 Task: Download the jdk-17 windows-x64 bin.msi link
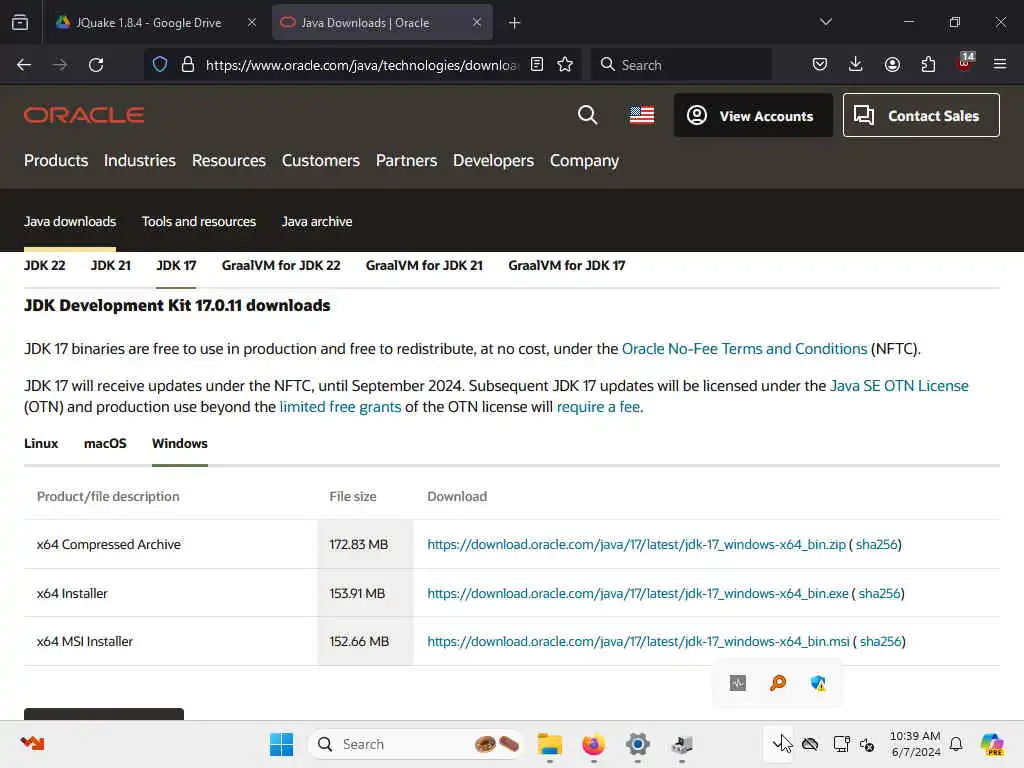click(638, 642)
